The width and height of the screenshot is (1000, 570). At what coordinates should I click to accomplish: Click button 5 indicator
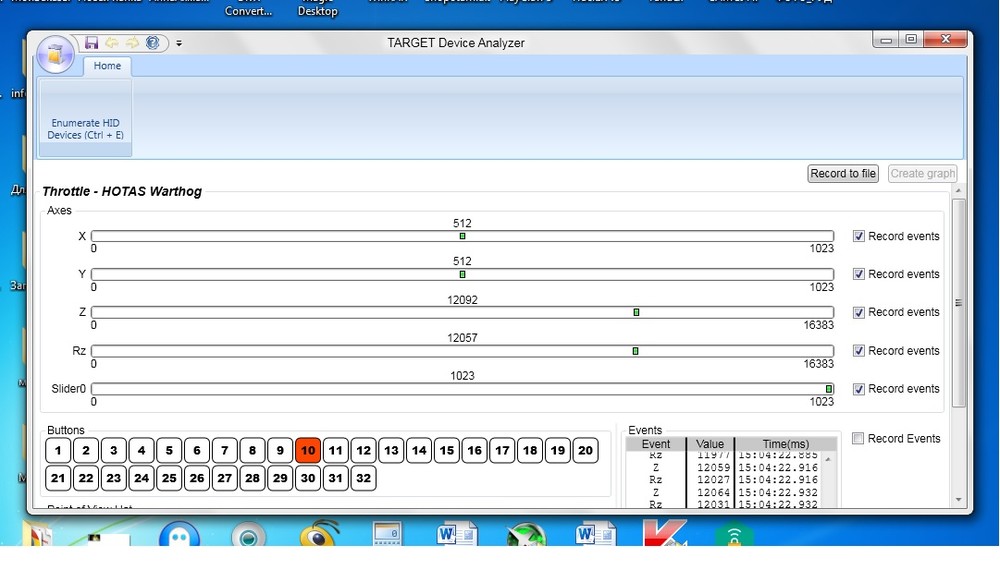pyautogui.click(x=169, y=450)
